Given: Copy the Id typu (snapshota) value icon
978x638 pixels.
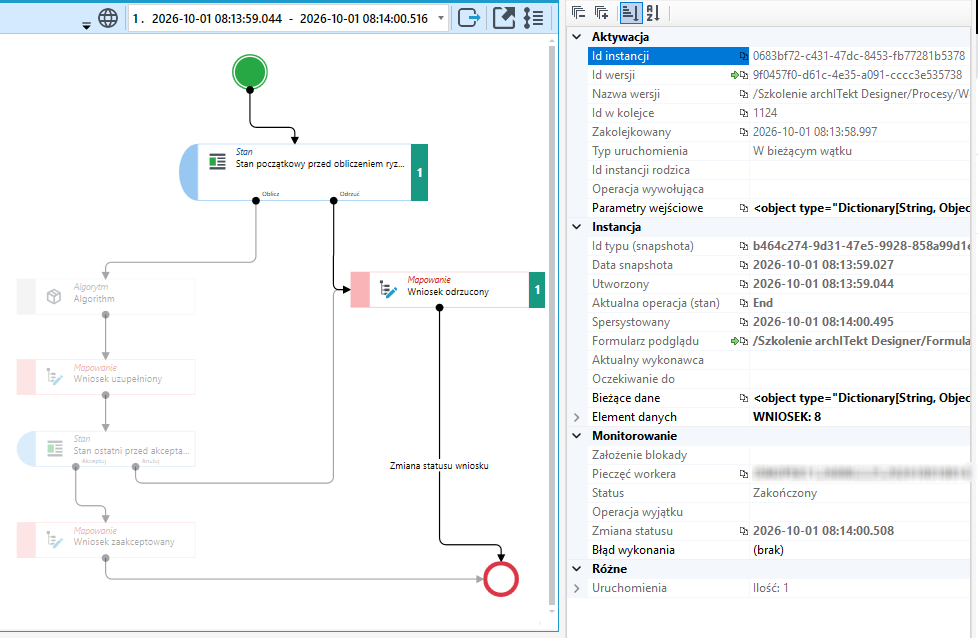Looking at the screenshot, I should pos(743,246).
